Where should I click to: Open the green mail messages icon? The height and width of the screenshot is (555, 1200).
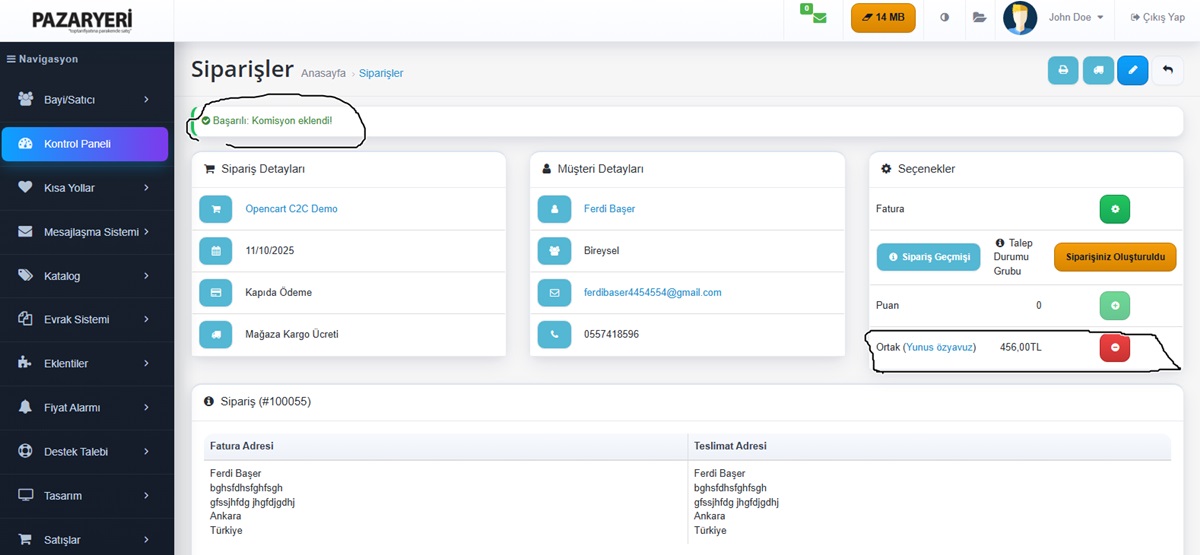click(819, 18)
